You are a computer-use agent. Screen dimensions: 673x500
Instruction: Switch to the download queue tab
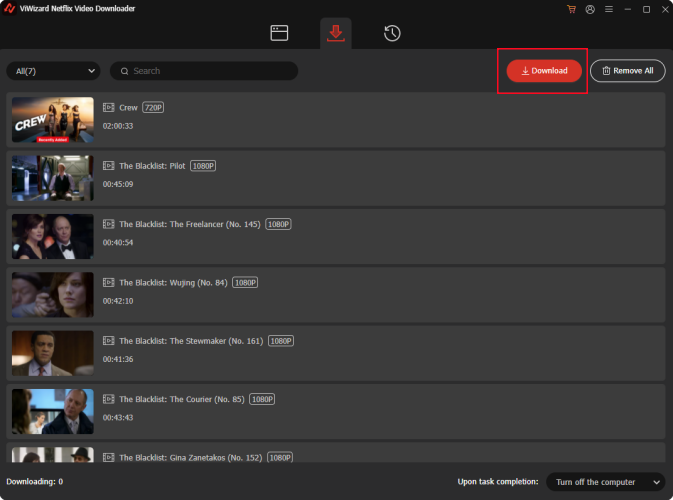[x=336, y=33]
